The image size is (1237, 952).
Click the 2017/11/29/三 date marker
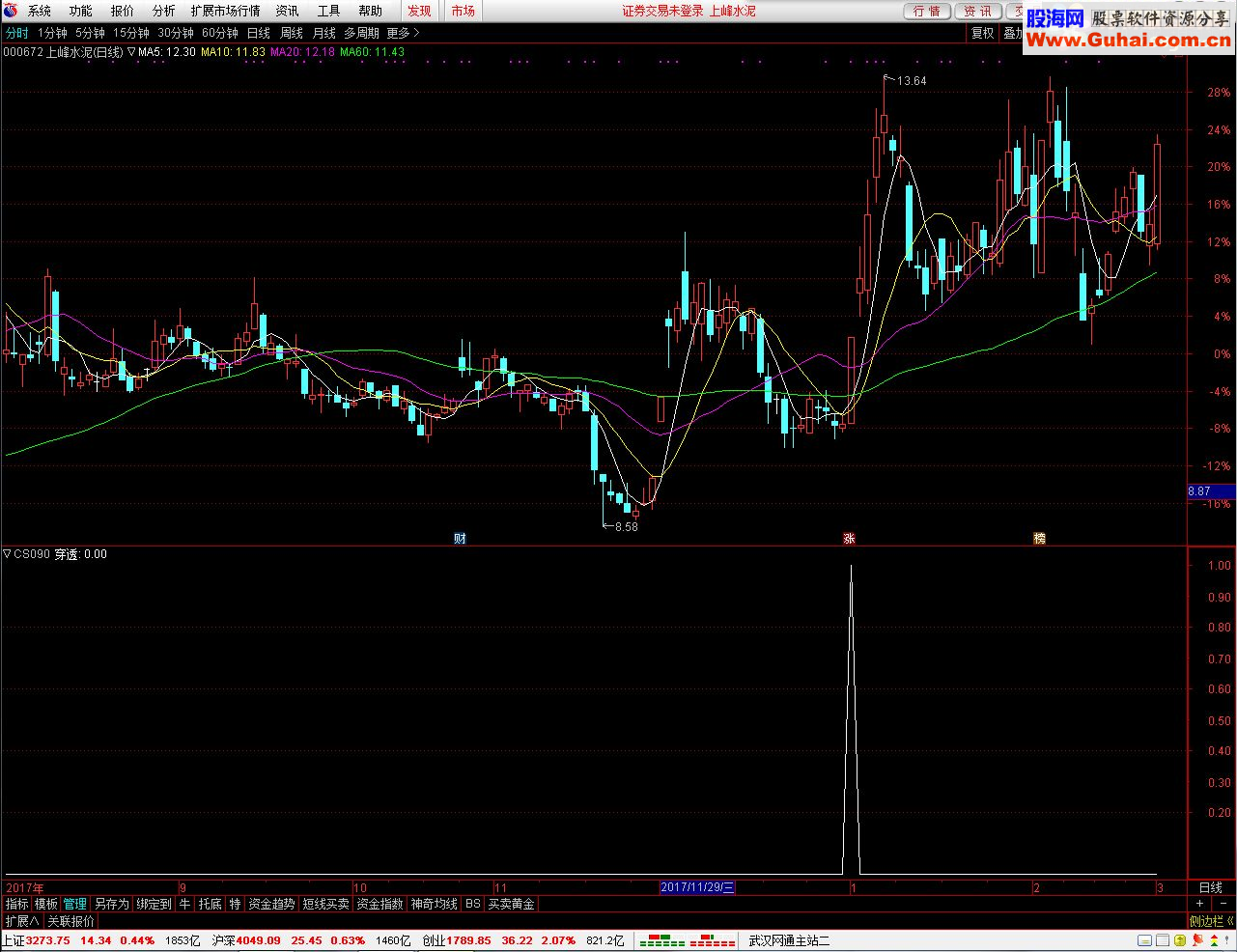coord(697,887)
